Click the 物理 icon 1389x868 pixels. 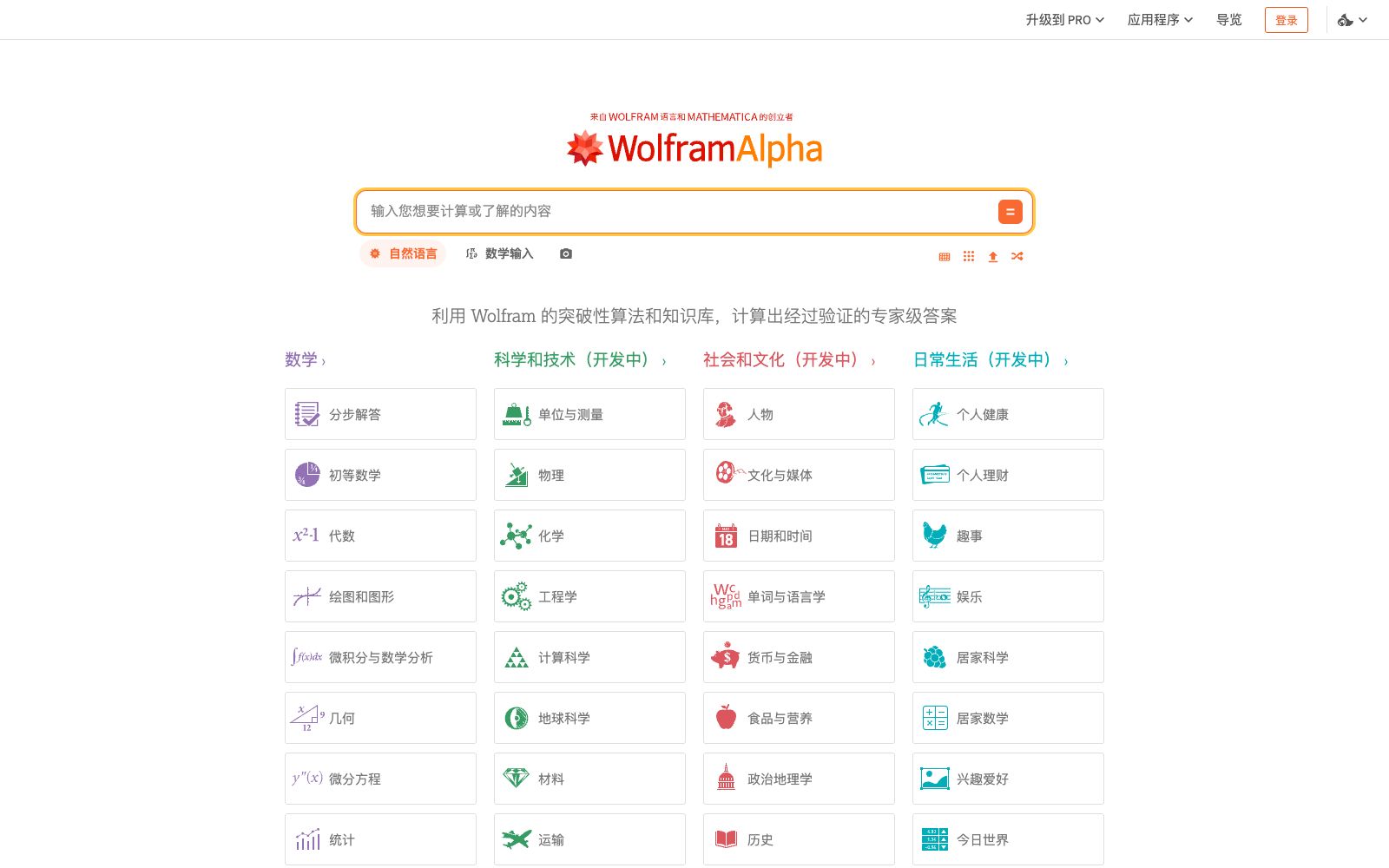pyautogui.click(x=517, y=475)
